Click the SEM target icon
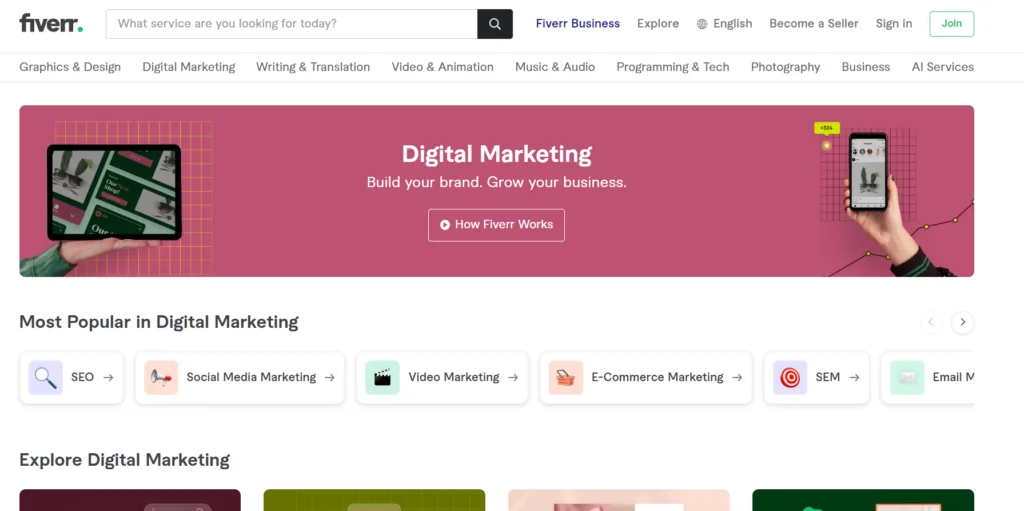 point(790,377)
